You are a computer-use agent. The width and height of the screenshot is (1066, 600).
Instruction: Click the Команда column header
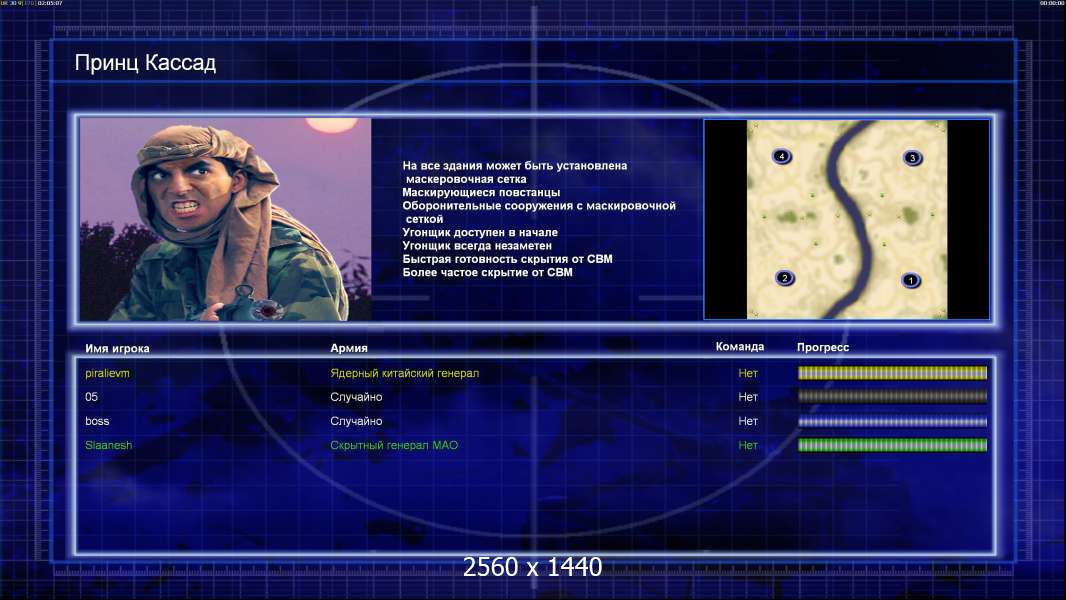pyautogui.click(x=740, y=347)
